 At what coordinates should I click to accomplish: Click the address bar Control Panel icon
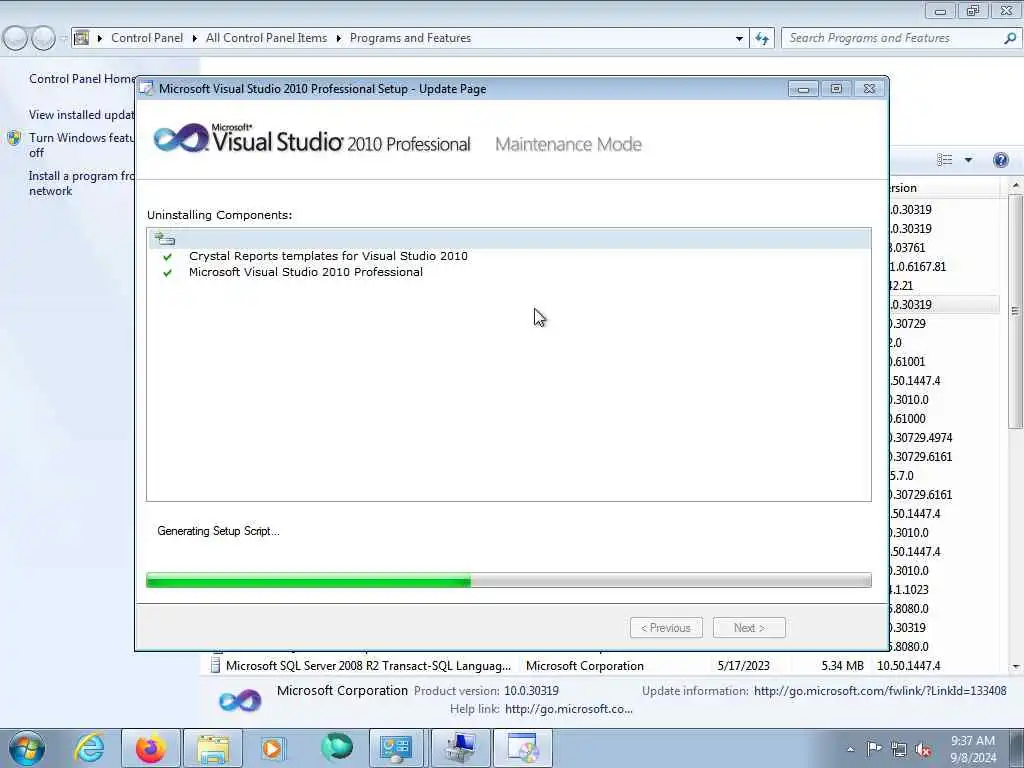(x=82, y=38)
